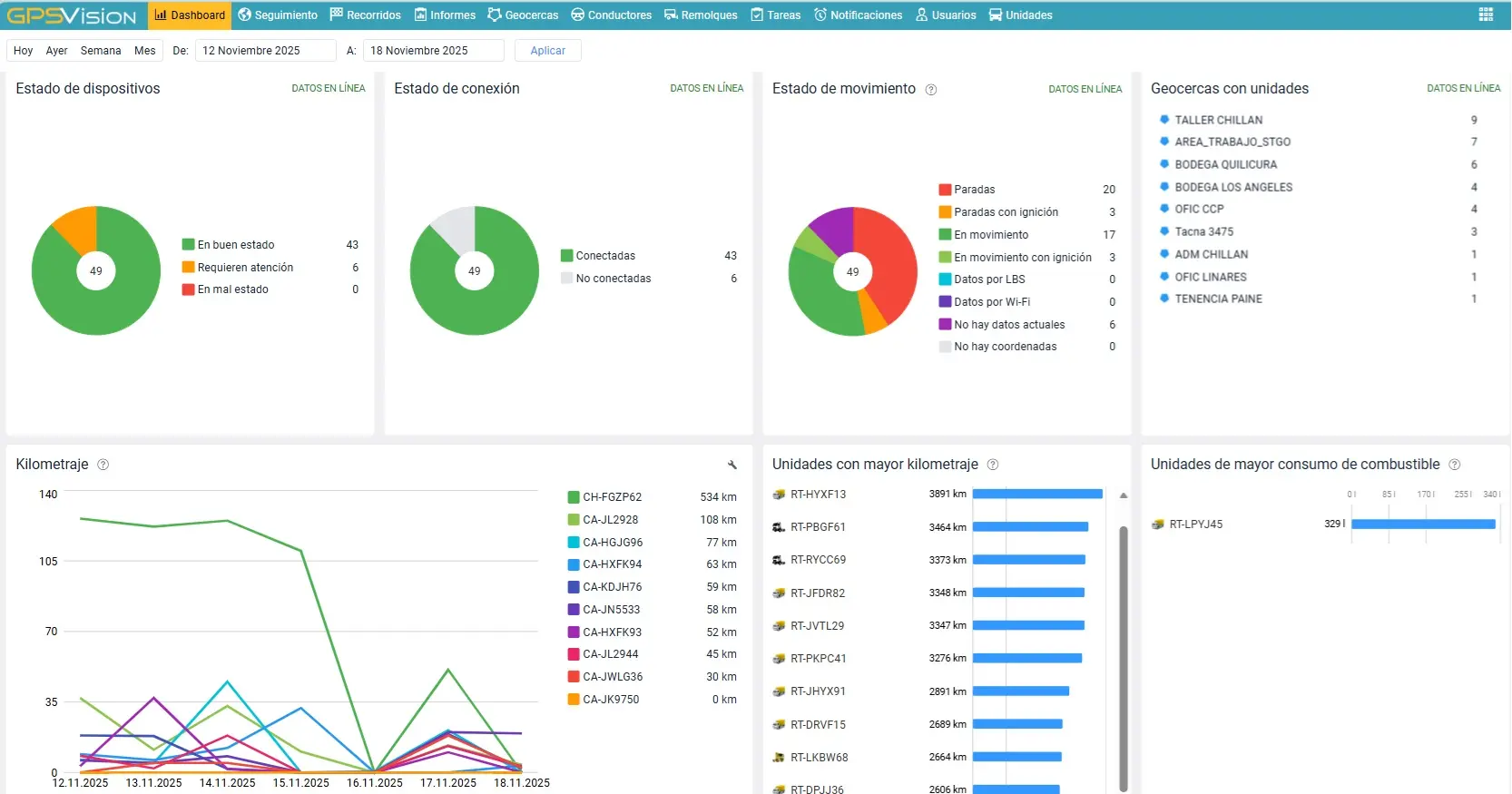Open the start date picker field
The image size is (1512, 794).
265,51
